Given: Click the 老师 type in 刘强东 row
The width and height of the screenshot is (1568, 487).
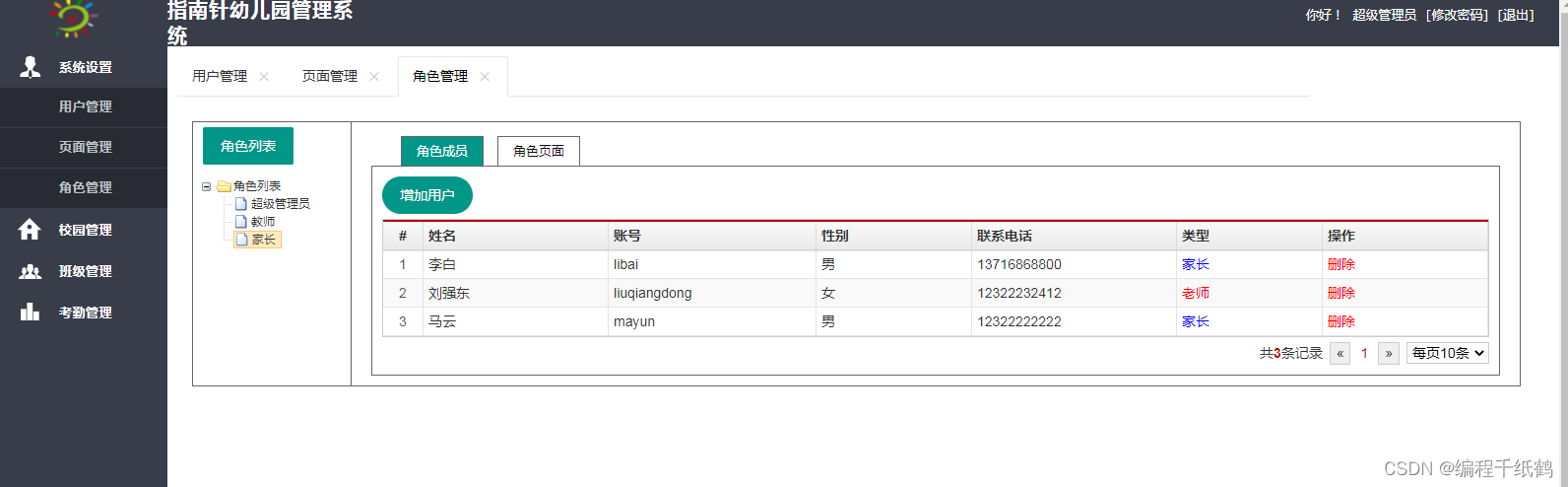Looking at the screenshot, I should (1196, 293).
